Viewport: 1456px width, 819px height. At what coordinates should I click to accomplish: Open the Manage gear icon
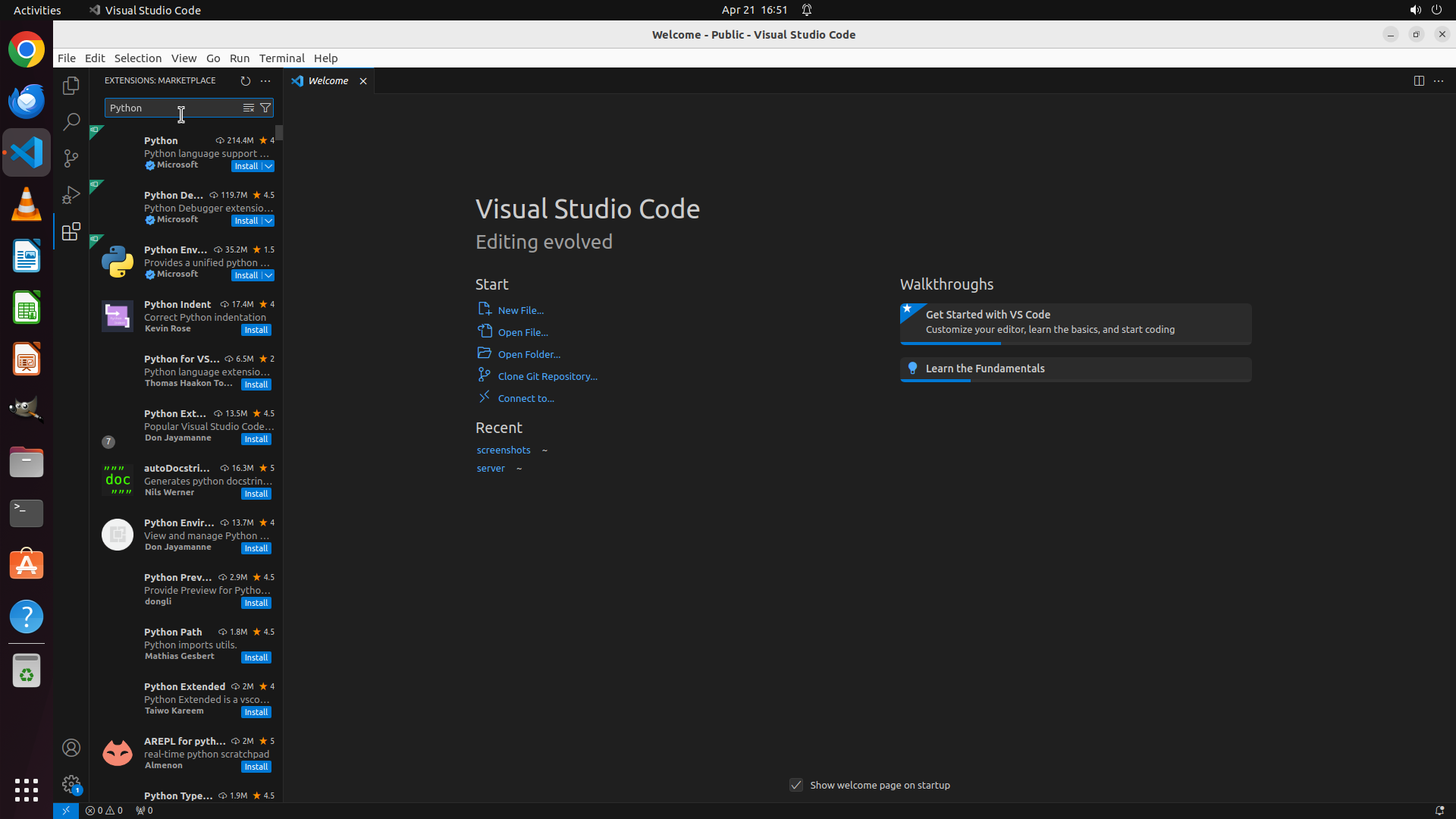tap(71, 783)
